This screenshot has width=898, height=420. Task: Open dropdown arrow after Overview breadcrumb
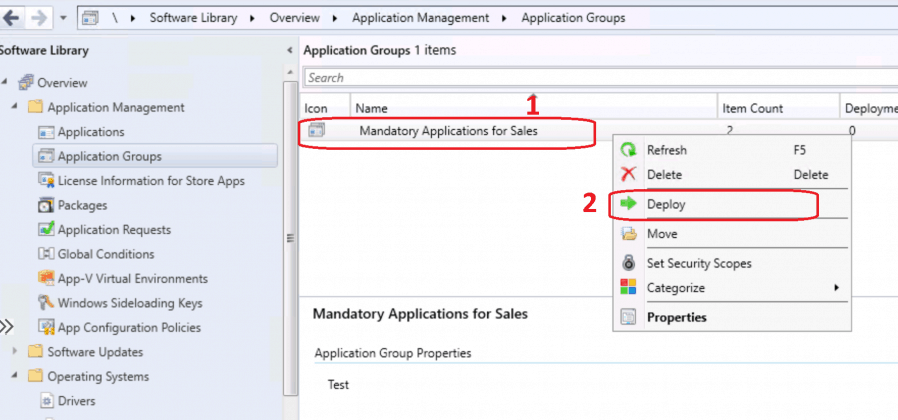point(335,18)
